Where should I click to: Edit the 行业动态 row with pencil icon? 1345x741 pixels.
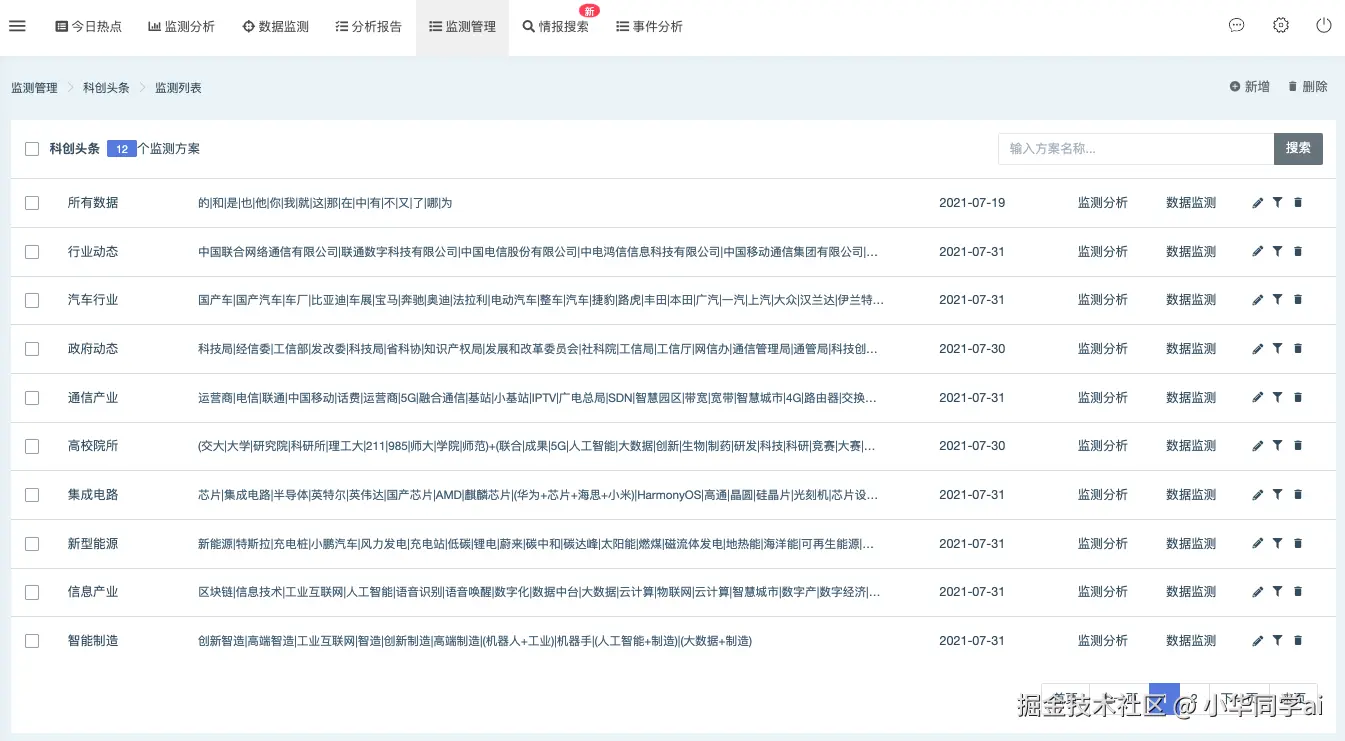[x=1258, y=252]
